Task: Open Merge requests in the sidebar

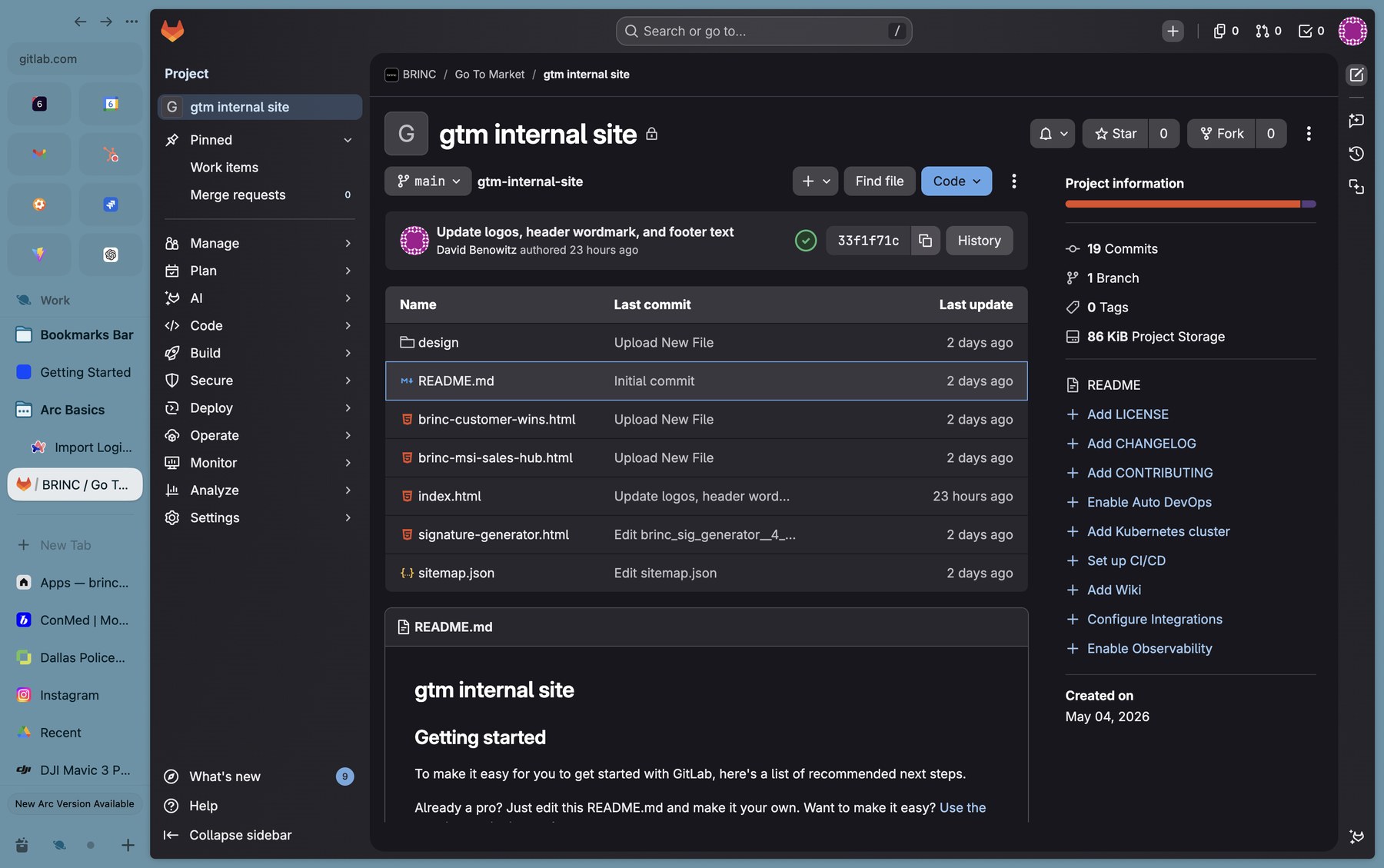Action: (259, 195)
